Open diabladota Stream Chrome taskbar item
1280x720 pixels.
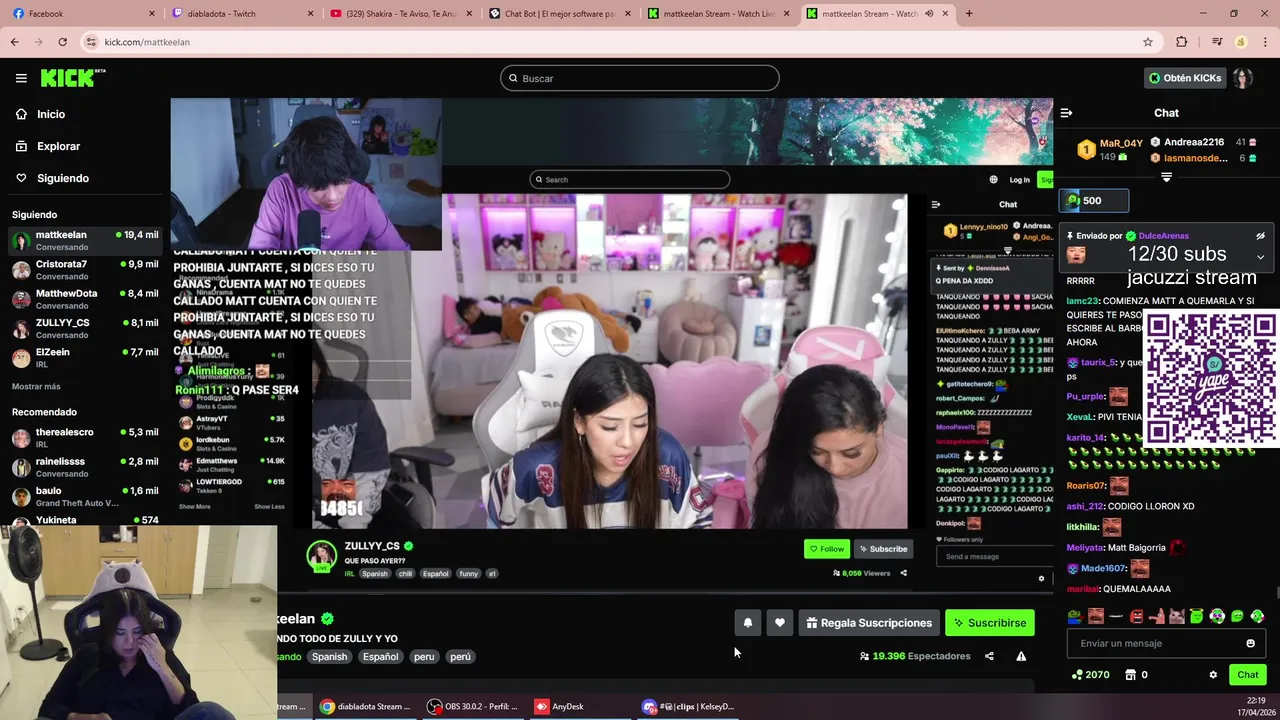pos(365,706)
